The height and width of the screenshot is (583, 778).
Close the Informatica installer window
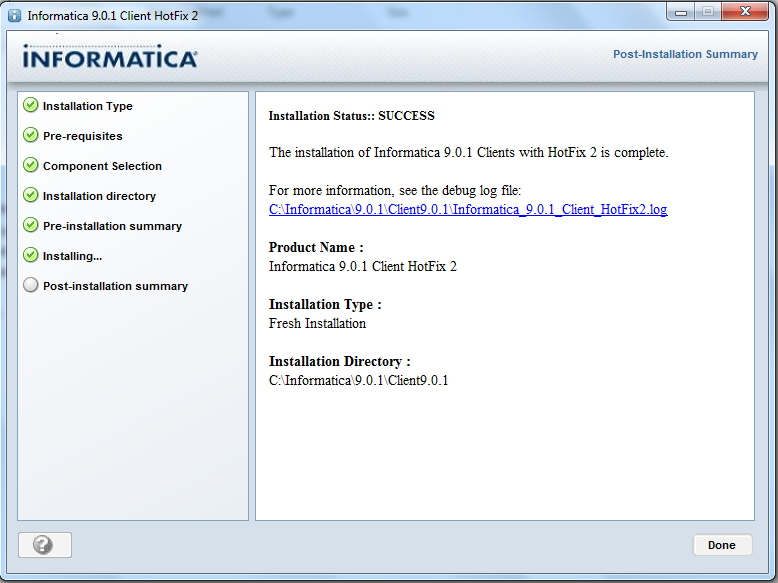(x=746, y=12)
